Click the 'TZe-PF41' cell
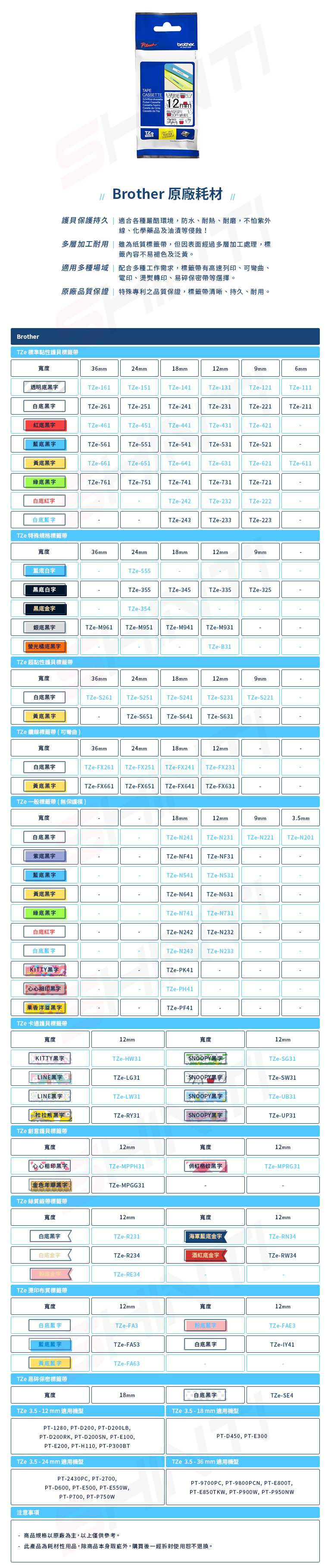This screenshot has height=1568, width=331. pos(180,1008)
